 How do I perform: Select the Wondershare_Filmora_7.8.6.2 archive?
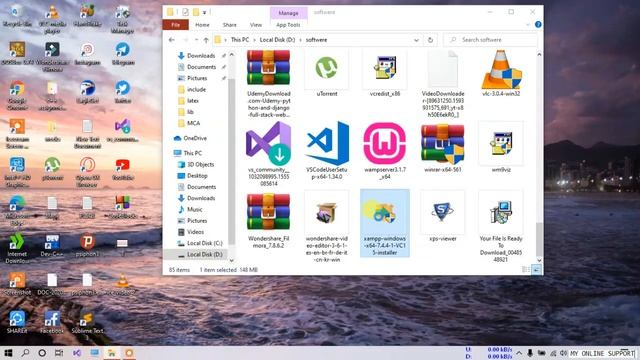coord(268,220)
